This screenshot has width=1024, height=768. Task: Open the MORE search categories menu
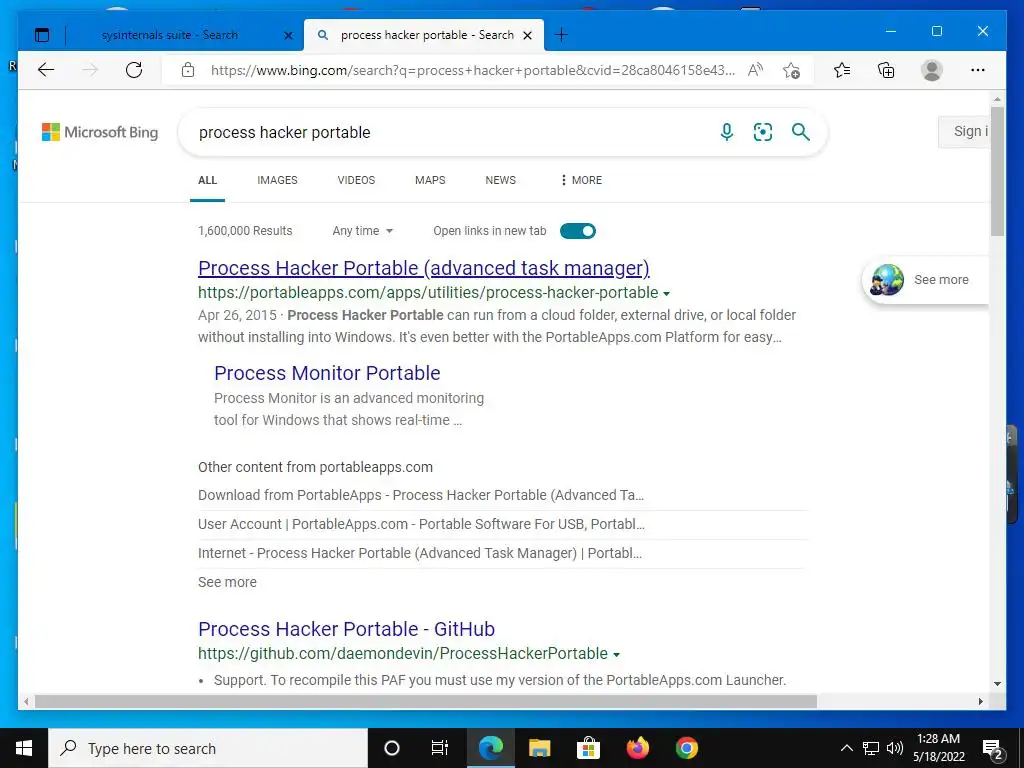(x=581, y=180)
